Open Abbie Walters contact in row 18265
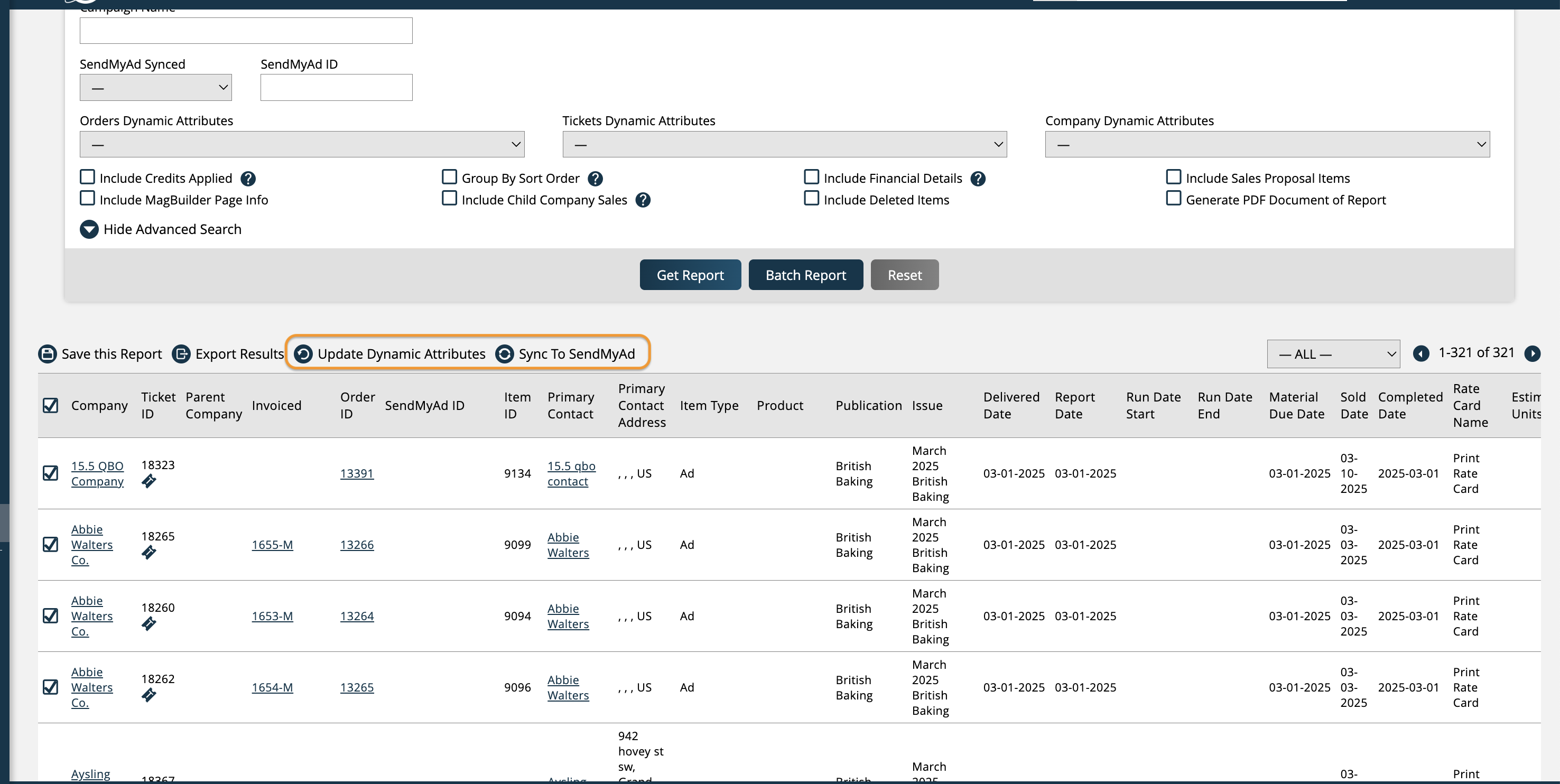This screenshot has height=784, width=1560. tap(568, 545)
